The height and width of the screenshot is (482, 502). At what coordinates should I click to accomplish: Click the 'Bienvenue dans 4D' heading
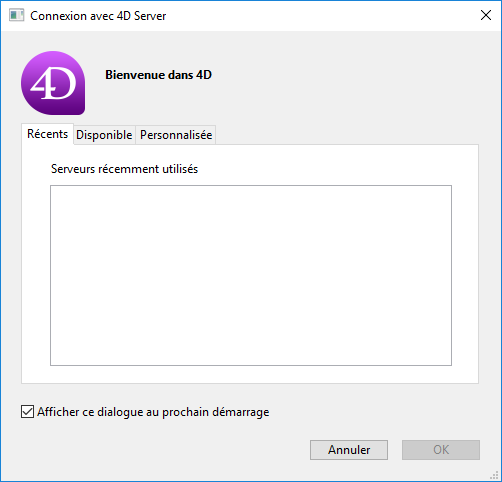pos(158,75)
